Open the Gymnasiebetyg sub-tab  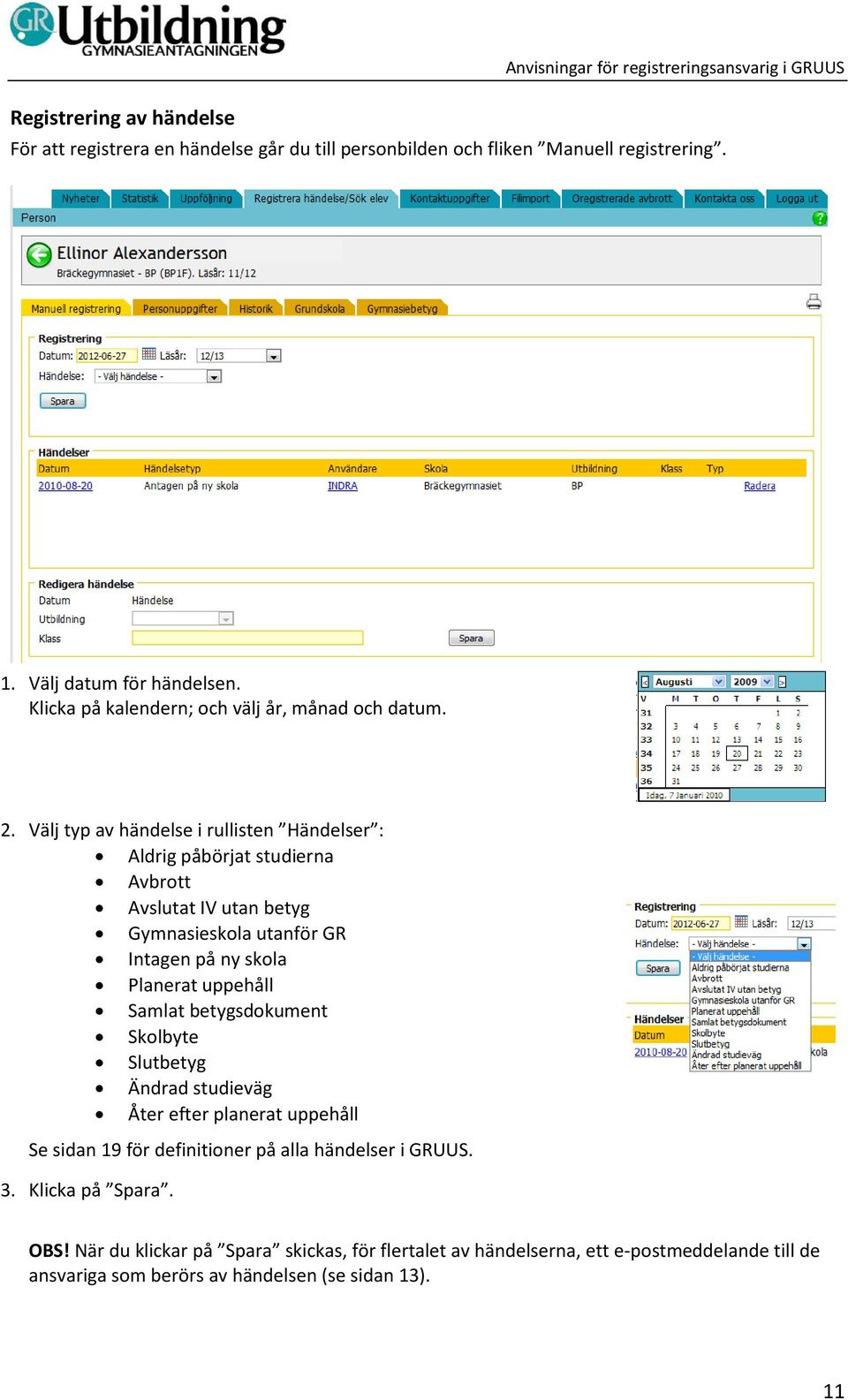point(402,308)
